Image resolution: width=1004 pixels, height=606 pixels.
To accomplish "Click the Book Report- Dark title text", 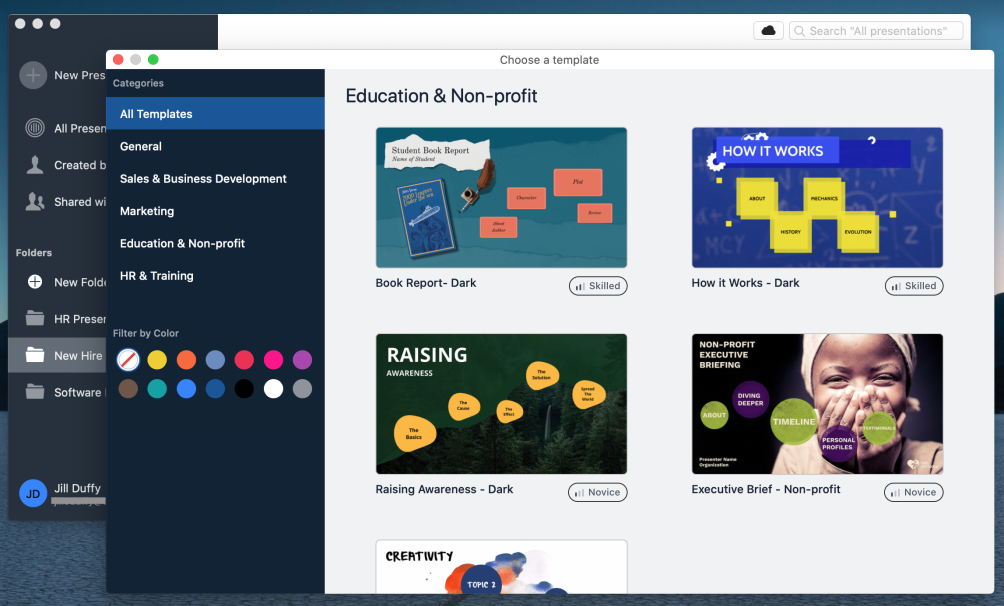I will 426,283.
